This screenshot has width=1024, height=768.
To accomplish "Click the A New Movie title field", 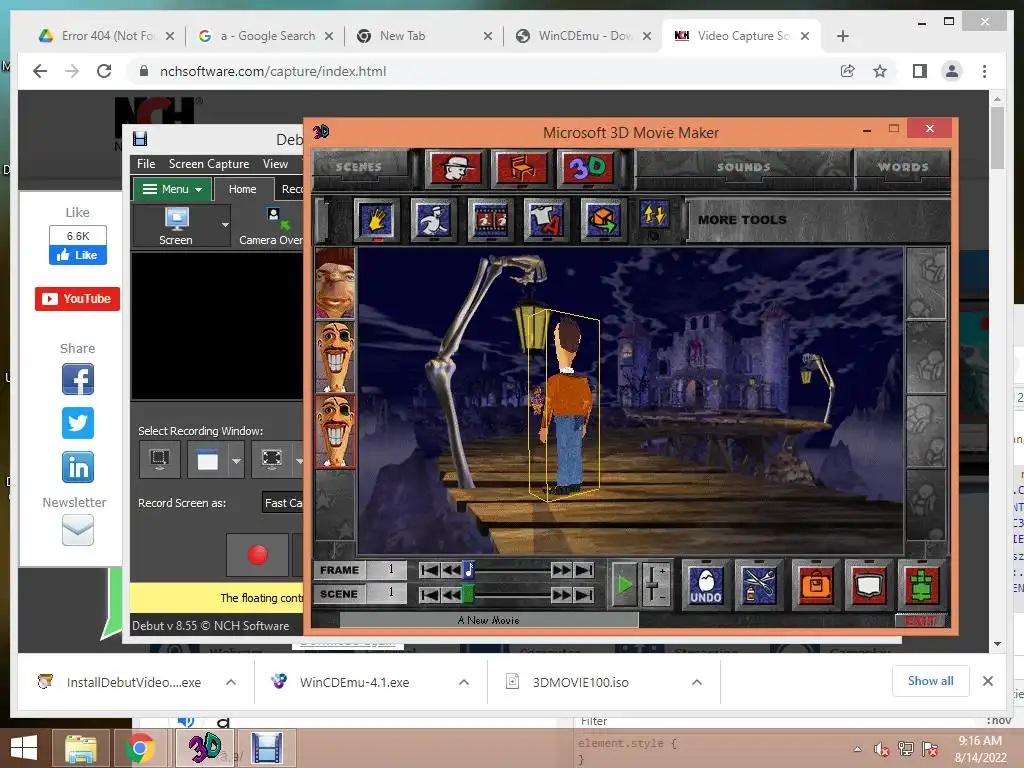I will (488, 620).
